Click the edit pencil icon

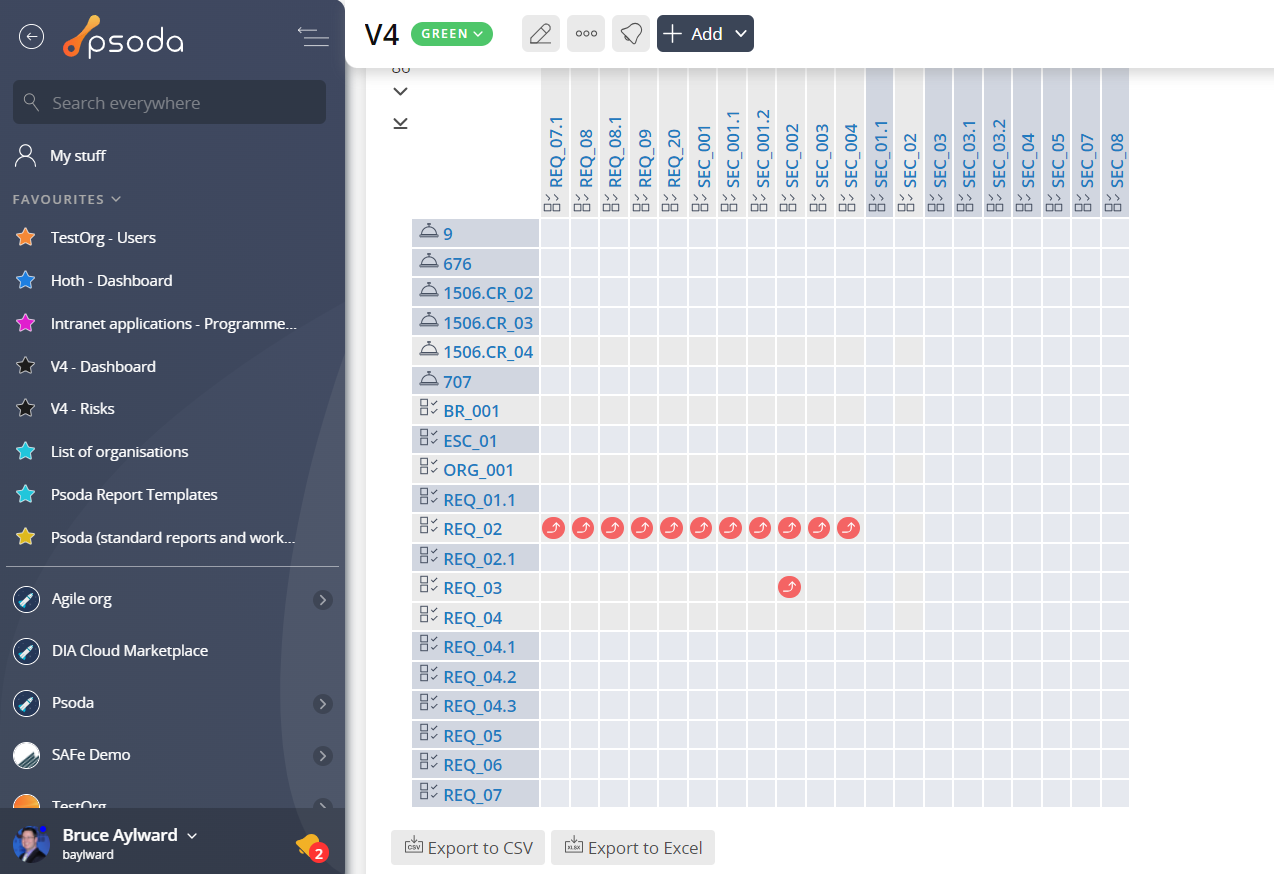point(541,34)
